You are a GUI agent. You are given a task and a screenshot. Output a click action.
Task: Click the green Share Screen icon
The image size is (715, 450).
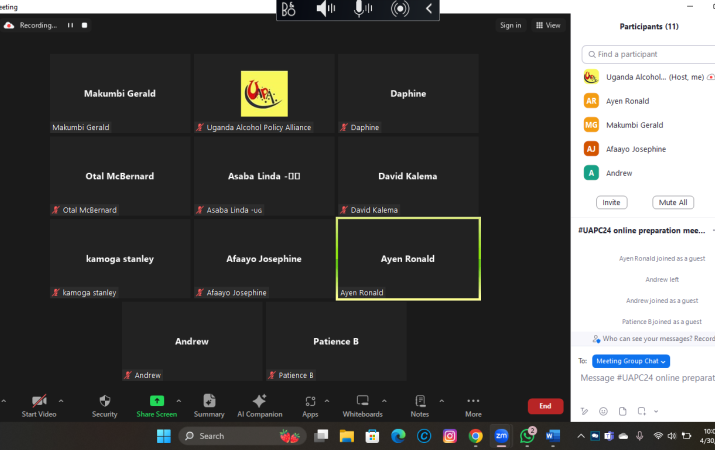click(157, 401)
